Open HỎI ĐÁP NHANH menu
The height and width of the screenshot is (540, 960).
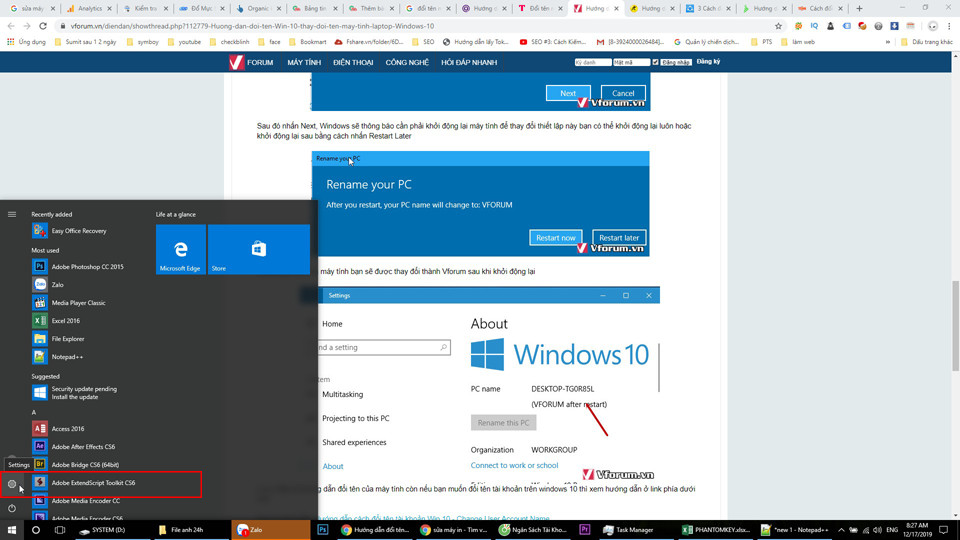point(469,62)
